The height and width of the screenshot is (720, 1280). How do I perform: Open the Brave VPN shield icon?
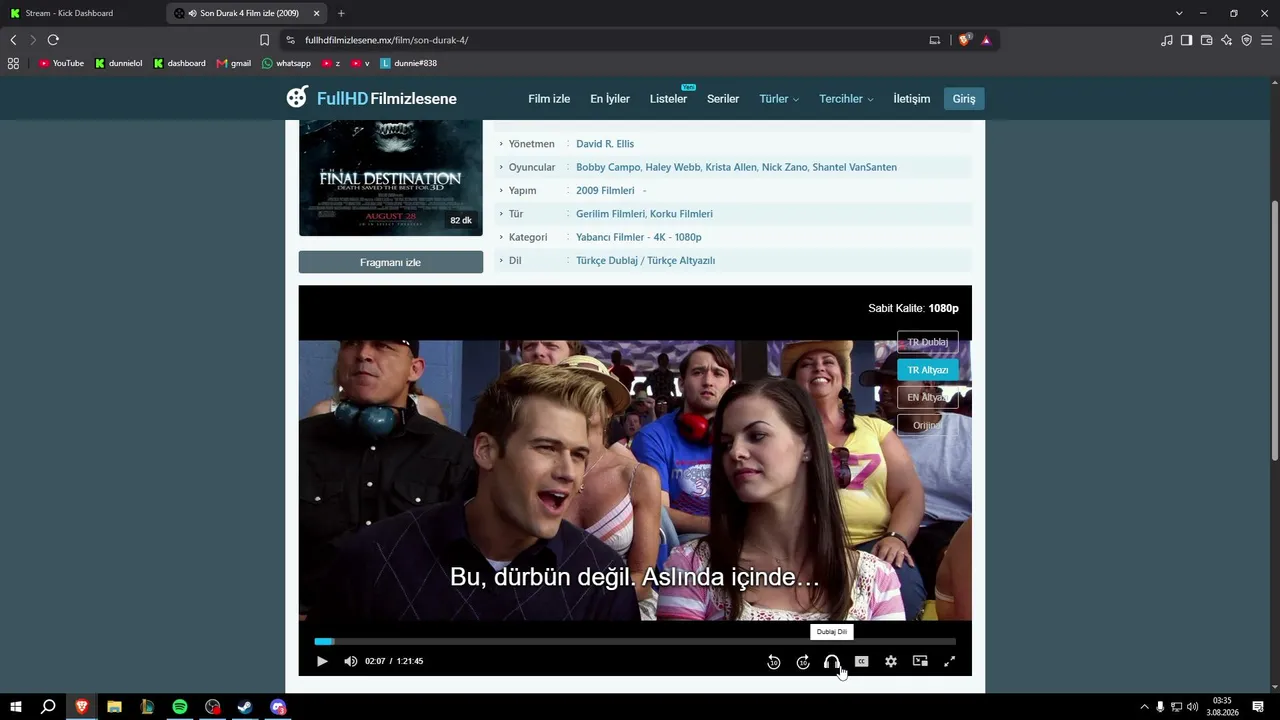pyautogui.click(x=1246, y=40)
